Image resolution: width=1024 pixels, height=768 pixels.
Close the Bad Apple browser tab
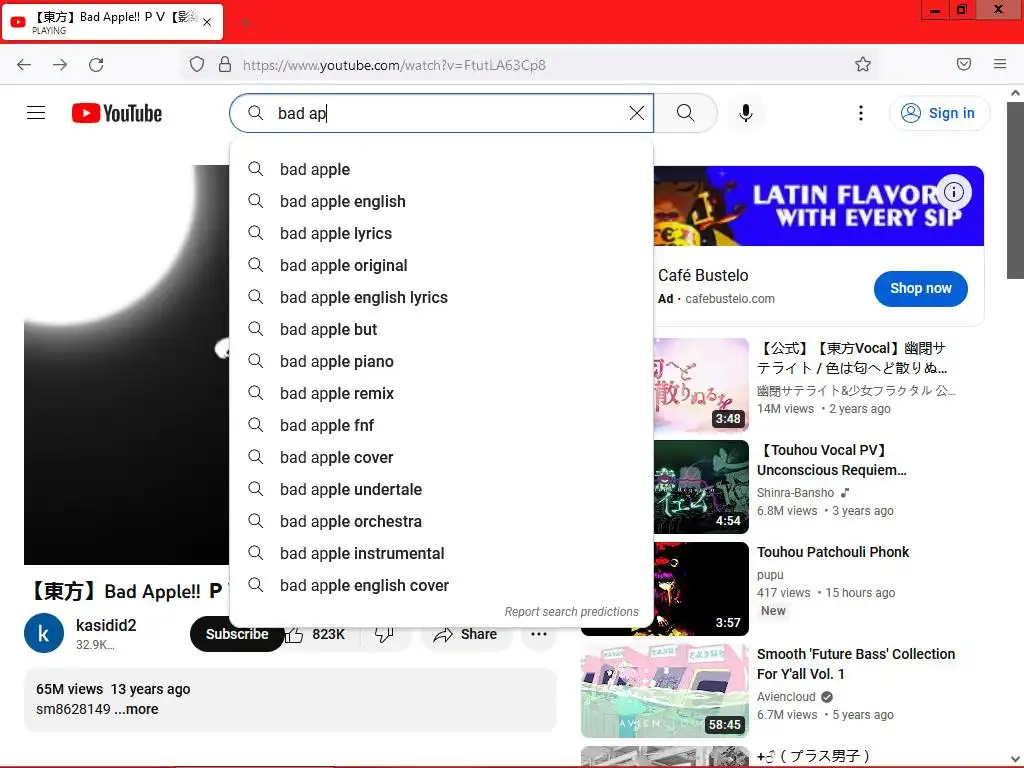207,22
